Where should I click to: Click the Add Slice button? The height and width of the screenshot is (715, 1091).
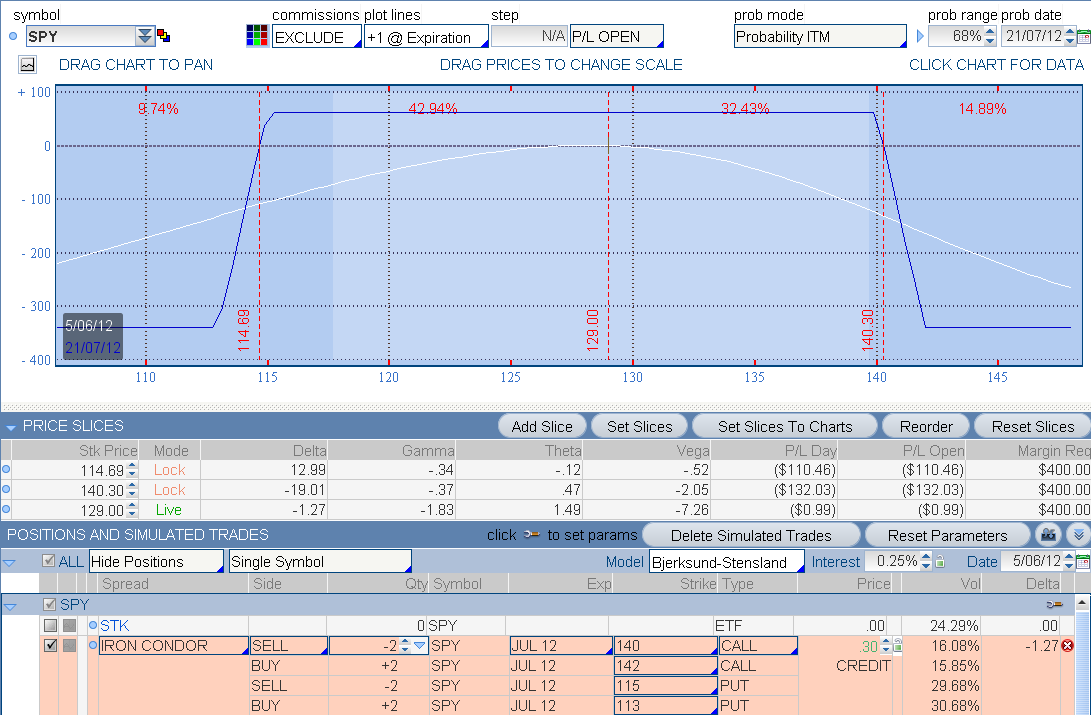(x=542, y=426)
